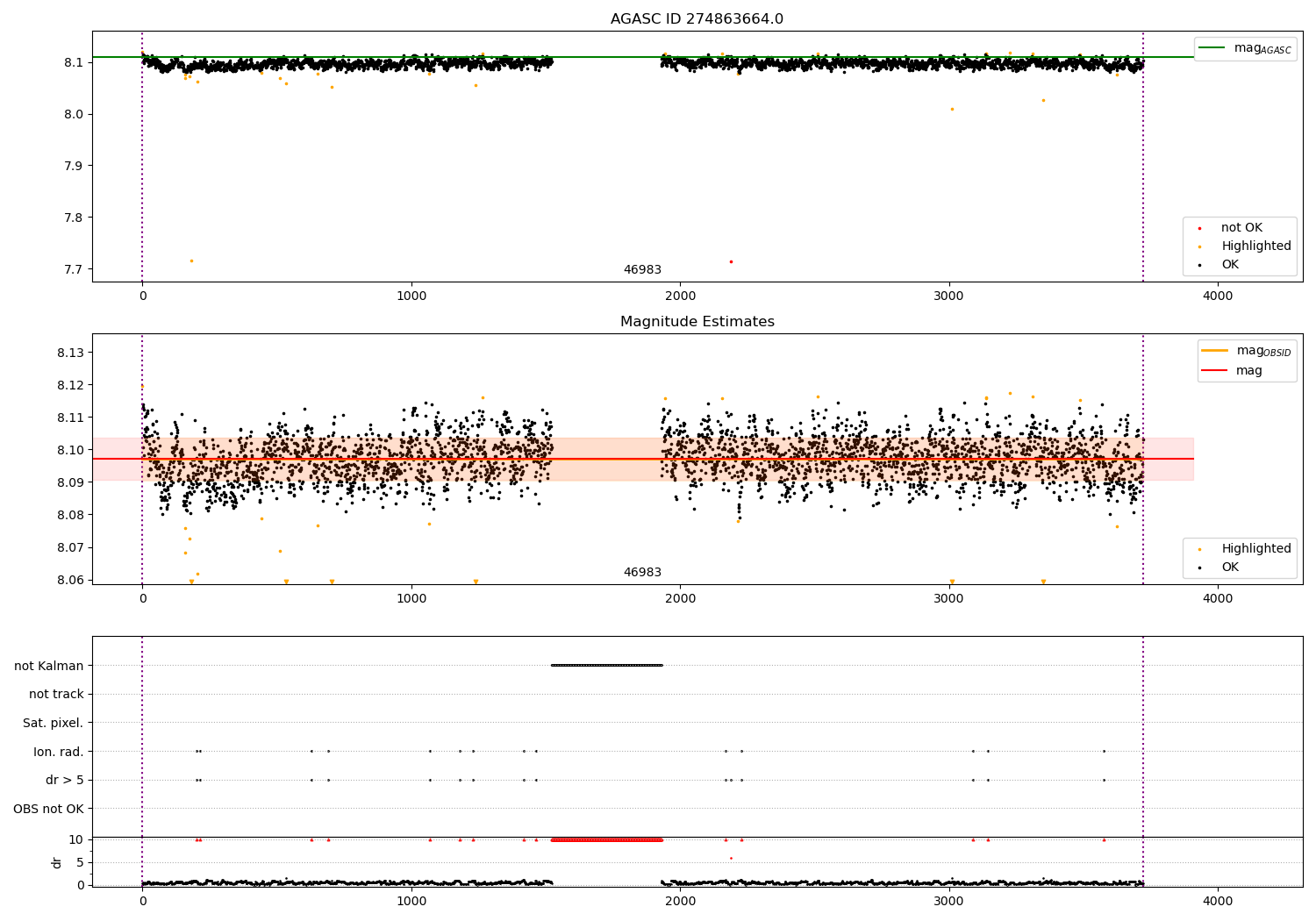Viewport: 1316px width, 921px height.
Task: Click the 8.0 y-axis tick in the top plot
Action: tap(74, 114)
